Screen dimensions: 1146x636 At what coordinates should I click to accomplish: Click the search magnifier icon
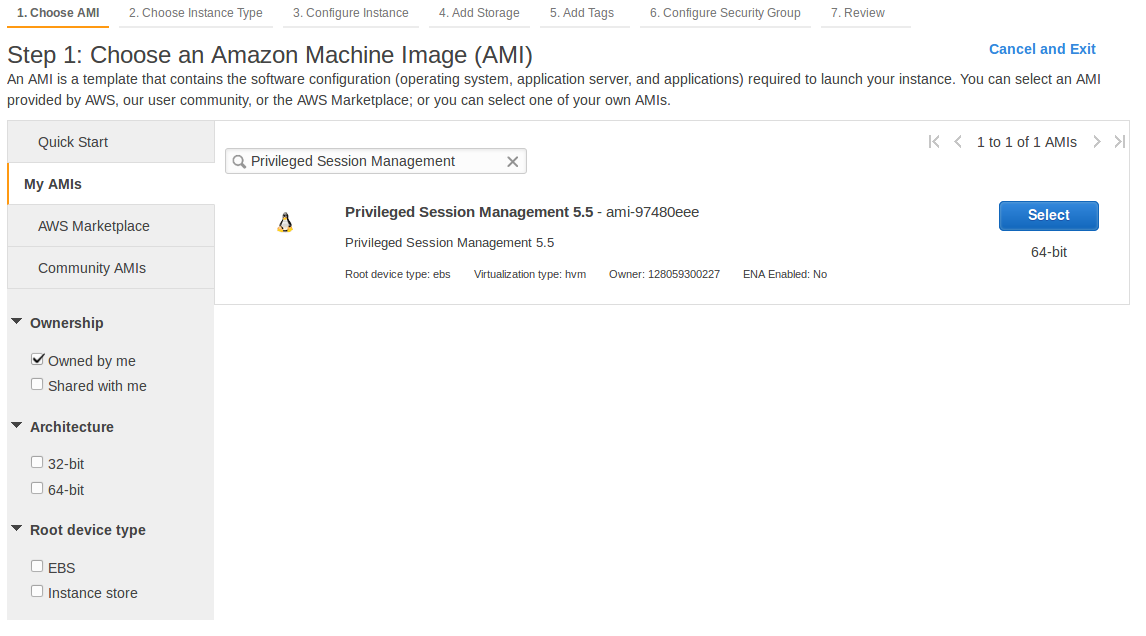coord(239,162)
